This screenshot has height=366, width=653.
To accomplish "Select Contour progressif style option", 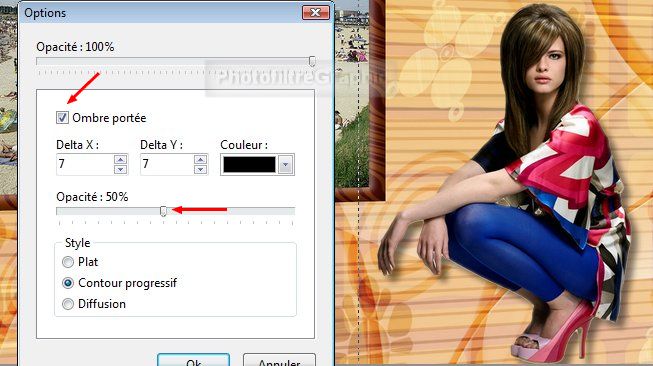I will coord(67,283).
